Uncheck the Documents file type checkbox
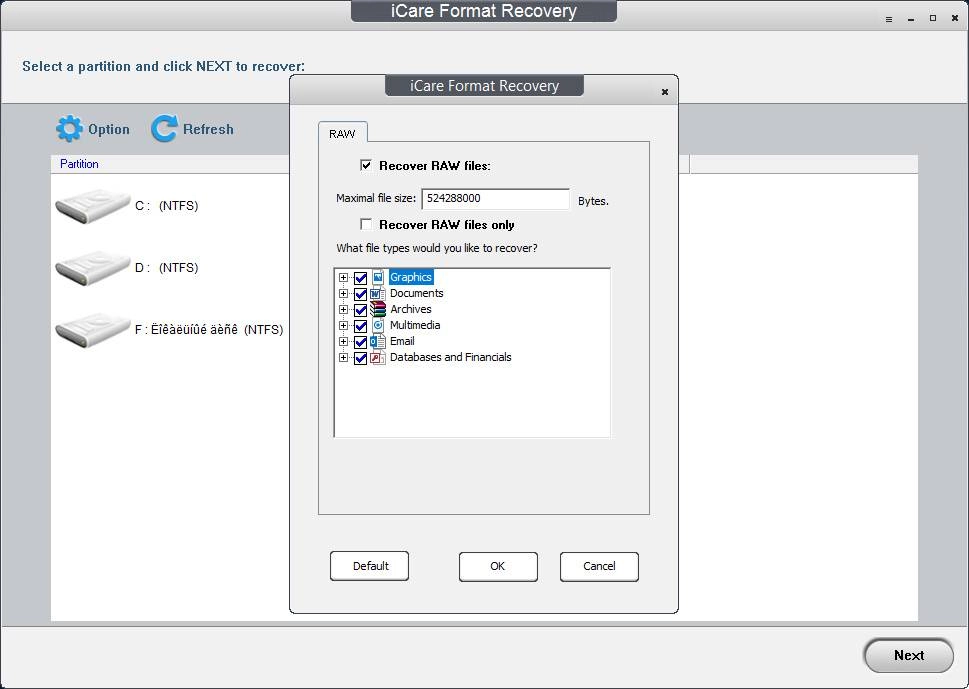The height and width of the screenshot is (689, 969). (360, 294)
